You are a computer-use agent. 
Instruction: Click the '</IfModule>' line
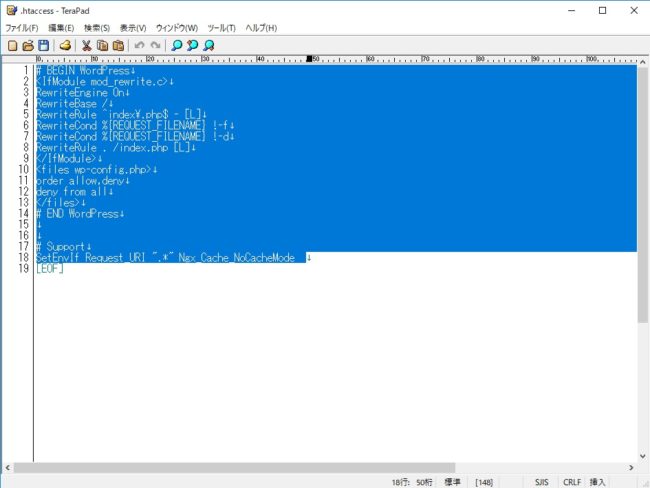(x=69, y=158)
